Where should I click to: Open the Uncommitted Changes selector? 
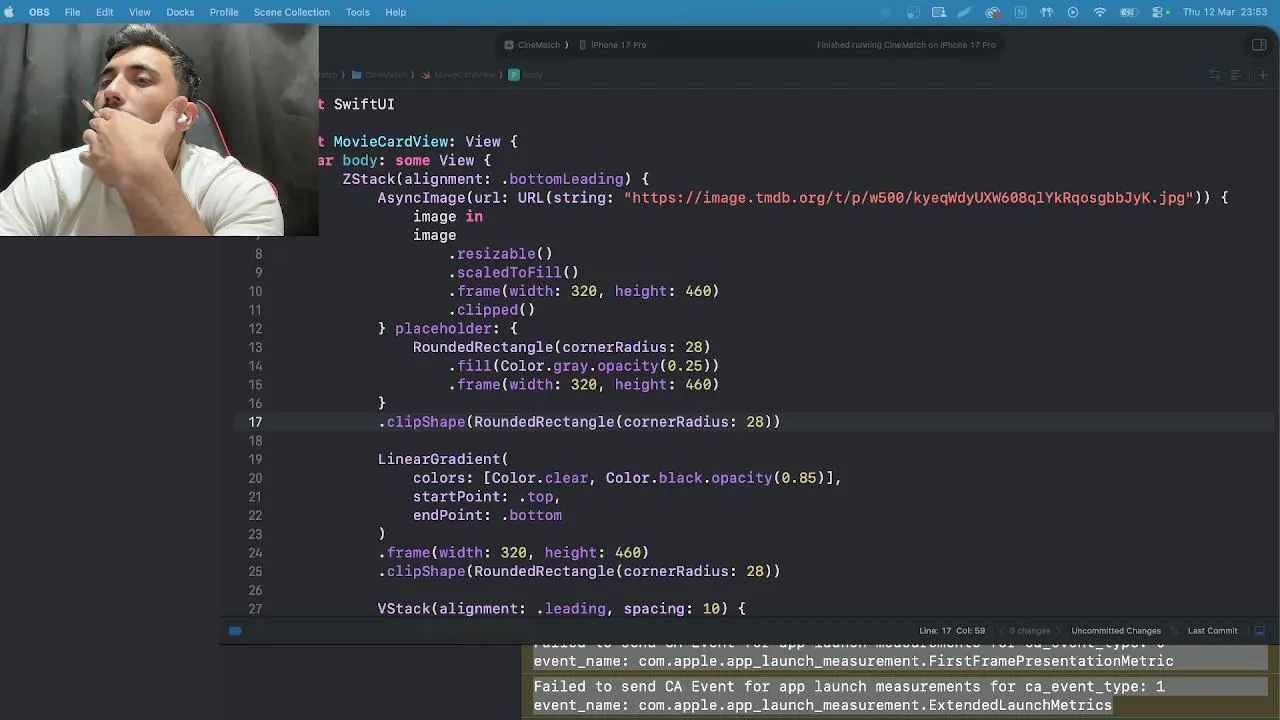1116,631
